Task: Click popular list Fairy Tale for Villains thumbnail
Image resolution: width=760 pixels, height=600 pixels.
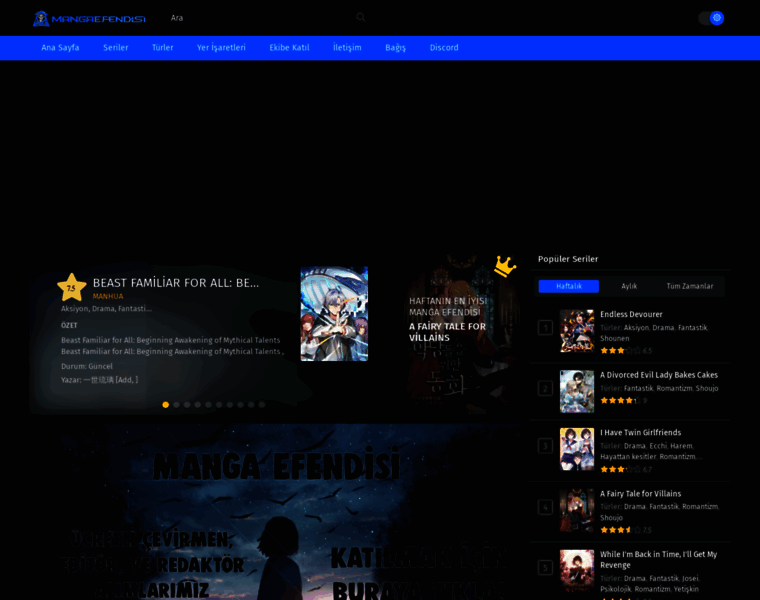Action: point(577,510)
